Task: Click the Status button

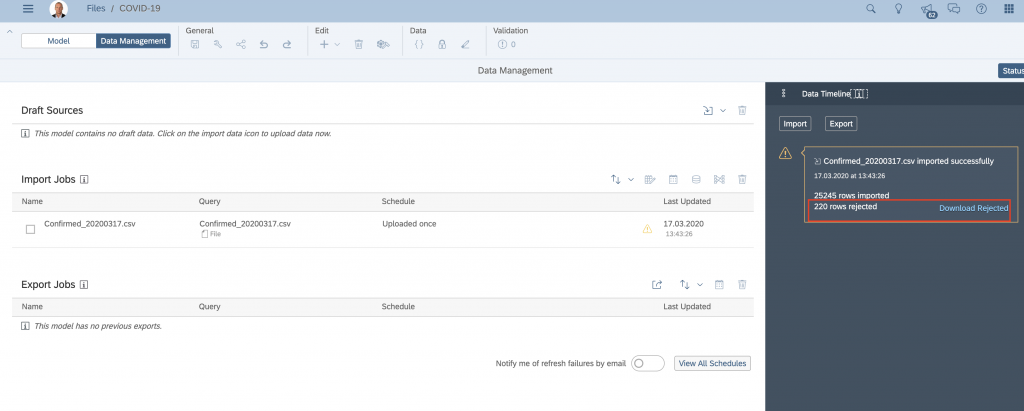Action: (x=1011, y=71)
